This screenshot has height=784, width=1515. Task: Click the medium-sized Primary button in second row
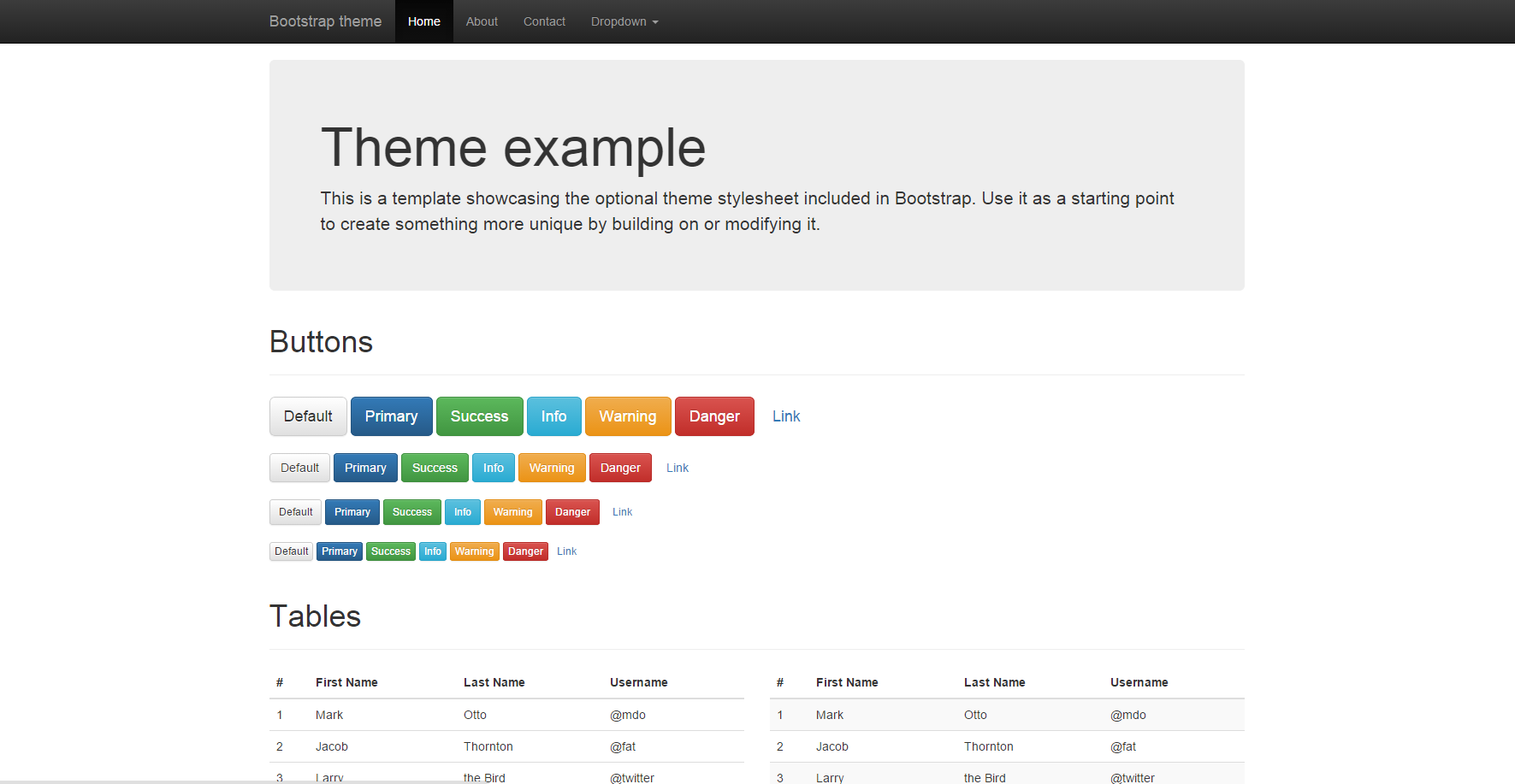(x=365, y=468)
